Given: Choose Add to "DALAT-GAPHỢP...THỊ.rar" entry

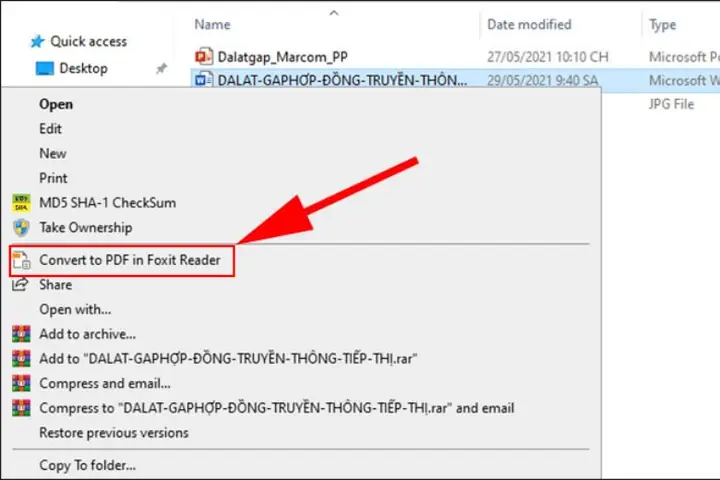Looking at the screenshot, I should tap(228, 358).
